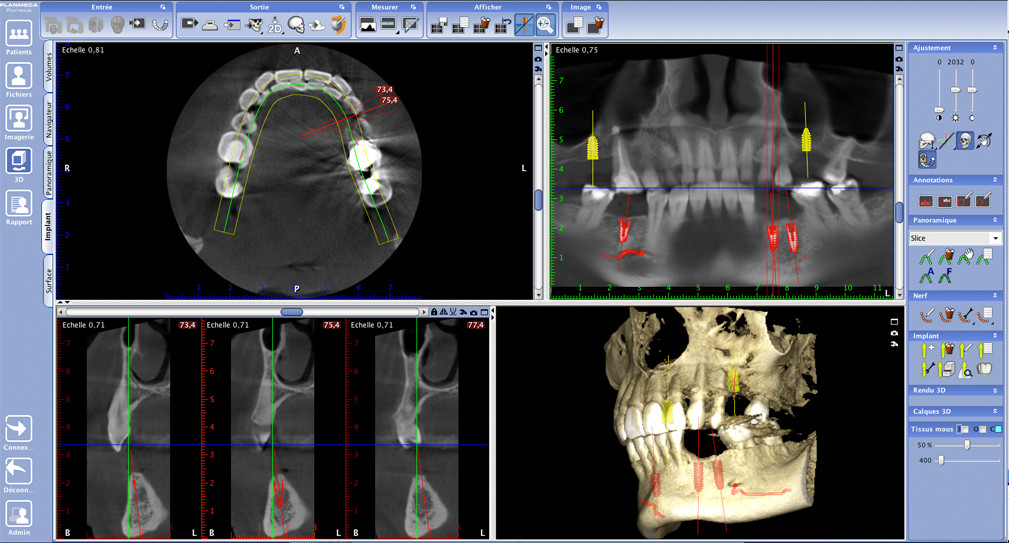Adjust the 50 % opacity slider
Viewport: 1009px width, 543px height.
pos(967,445)
